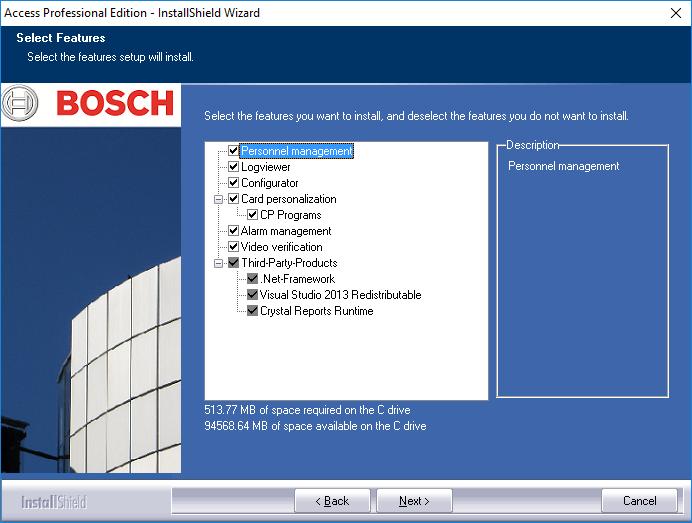Cancel the installation wizard
This screenshot has height=523, width=692.
[639, 501]
